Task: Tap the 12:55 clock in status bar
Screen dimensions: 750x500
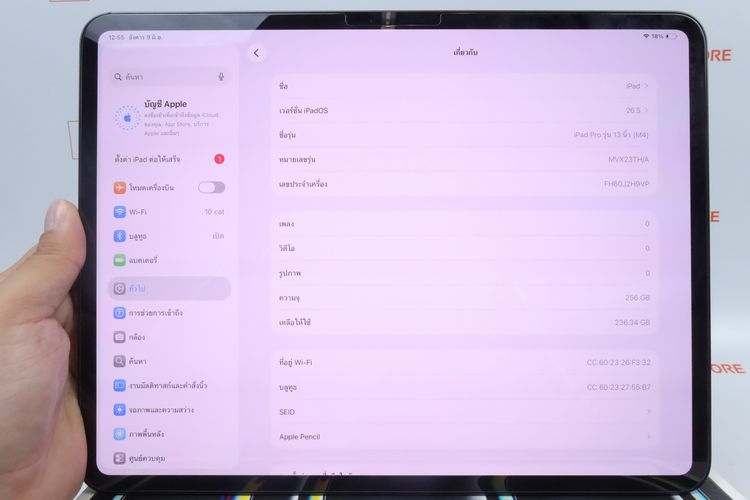Action: [x=116, y=37]
